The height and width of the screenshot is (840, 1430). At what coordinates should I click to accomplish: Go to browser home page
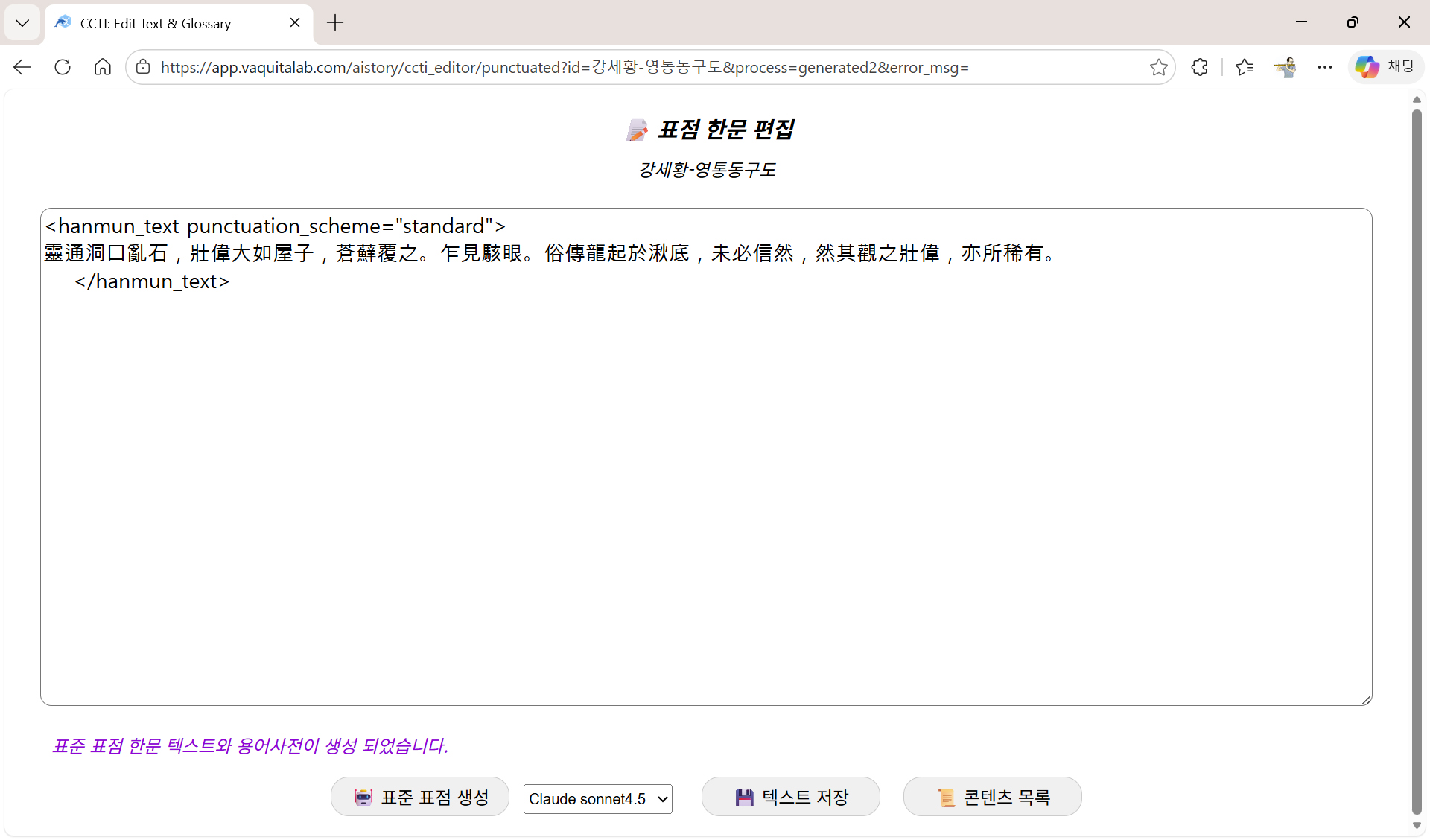point(103,67)
